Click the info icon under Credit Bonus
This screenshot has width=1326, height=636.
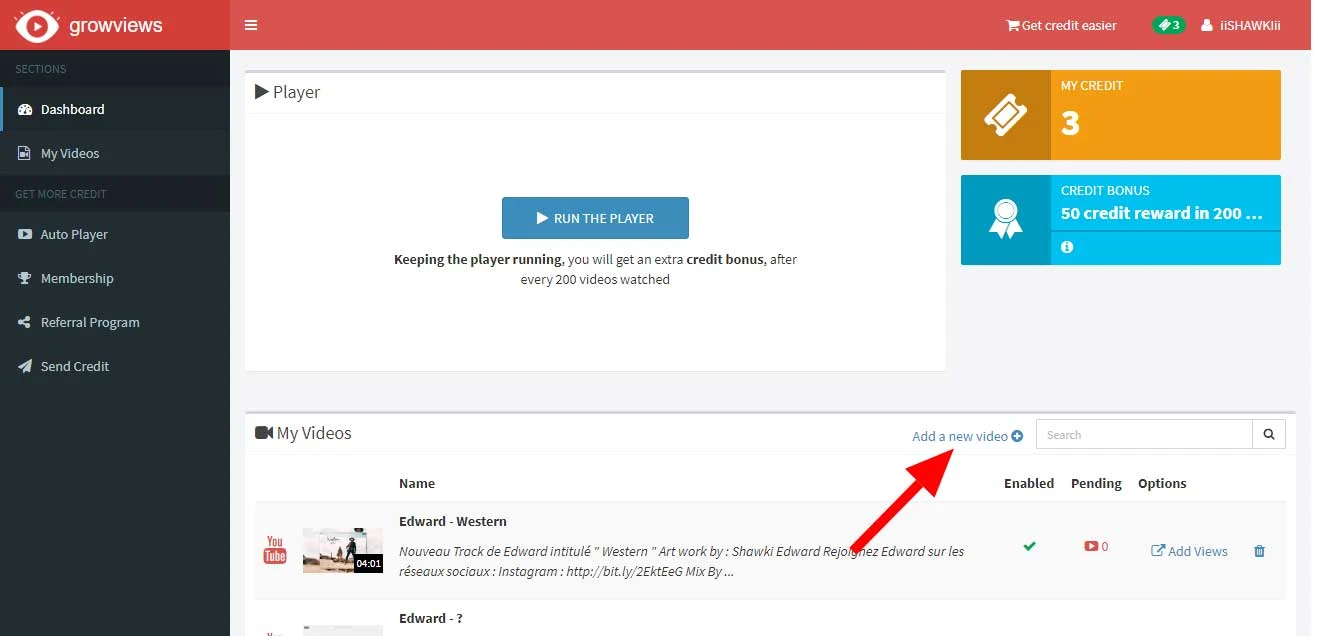click(1067, 247)
